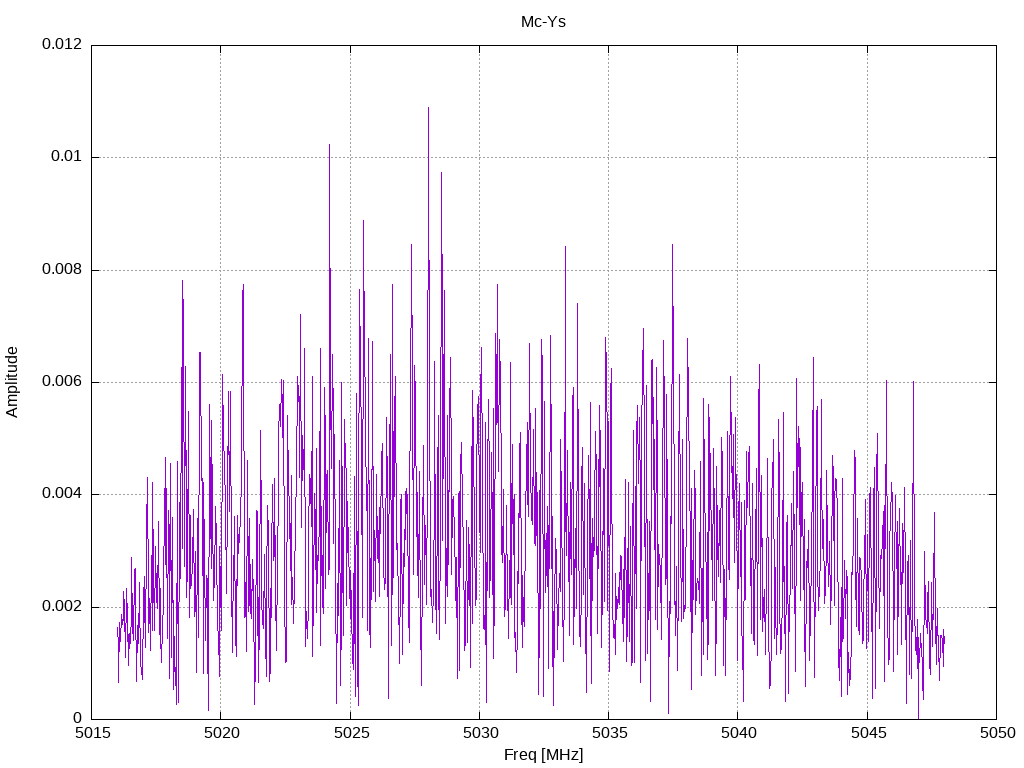
Task: Click the plot title Mc-Ys
Action: point(543,22)
